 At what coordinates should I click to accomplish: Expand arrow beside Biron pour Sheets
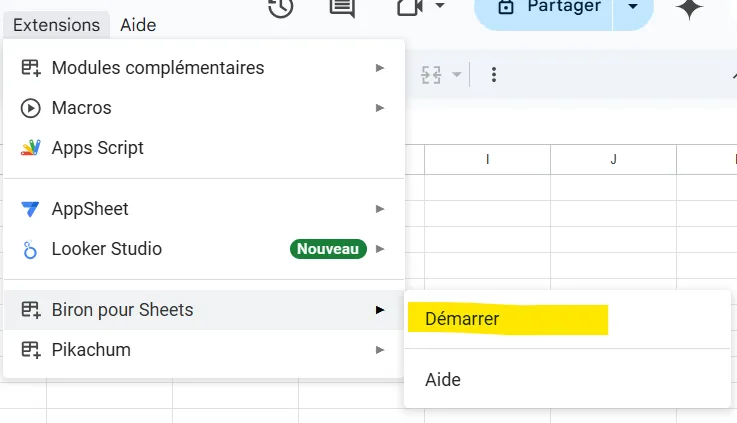pyautogui.click(x=380, y=310)
